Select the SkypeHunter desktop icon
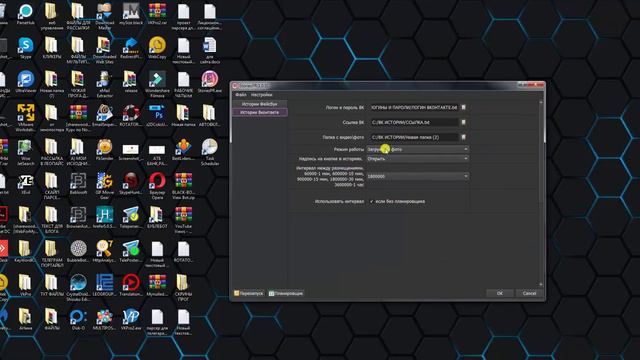Screen dimensions: 640x360 coord(131,183)
